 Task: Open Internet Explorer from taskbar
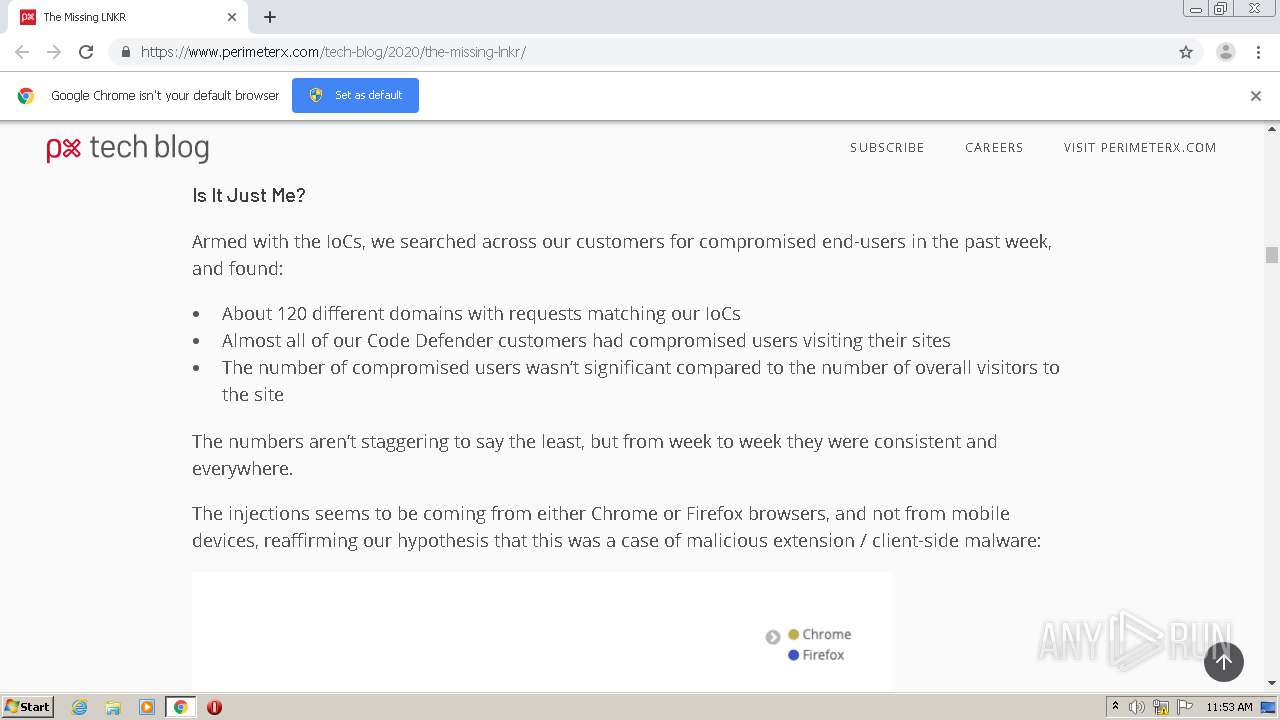tap(80, 707)
